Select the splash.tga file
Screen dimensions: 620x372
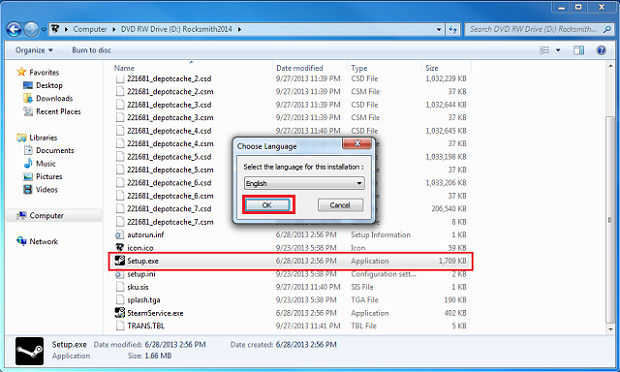point(144,300)
